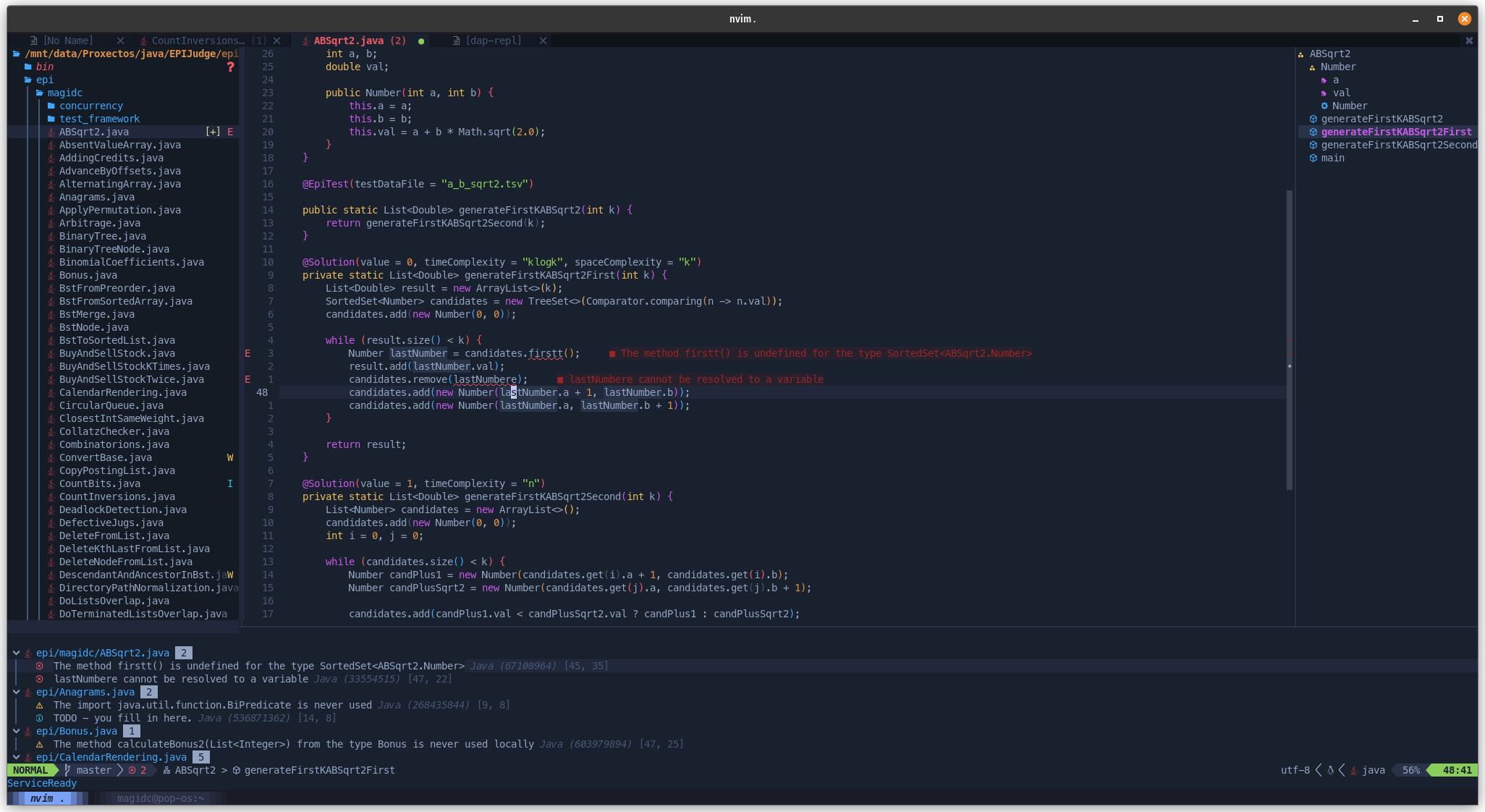Click the git branch icon next to master
The height and width of the screenshot is (812, 1485).
[x=67, y=770]
